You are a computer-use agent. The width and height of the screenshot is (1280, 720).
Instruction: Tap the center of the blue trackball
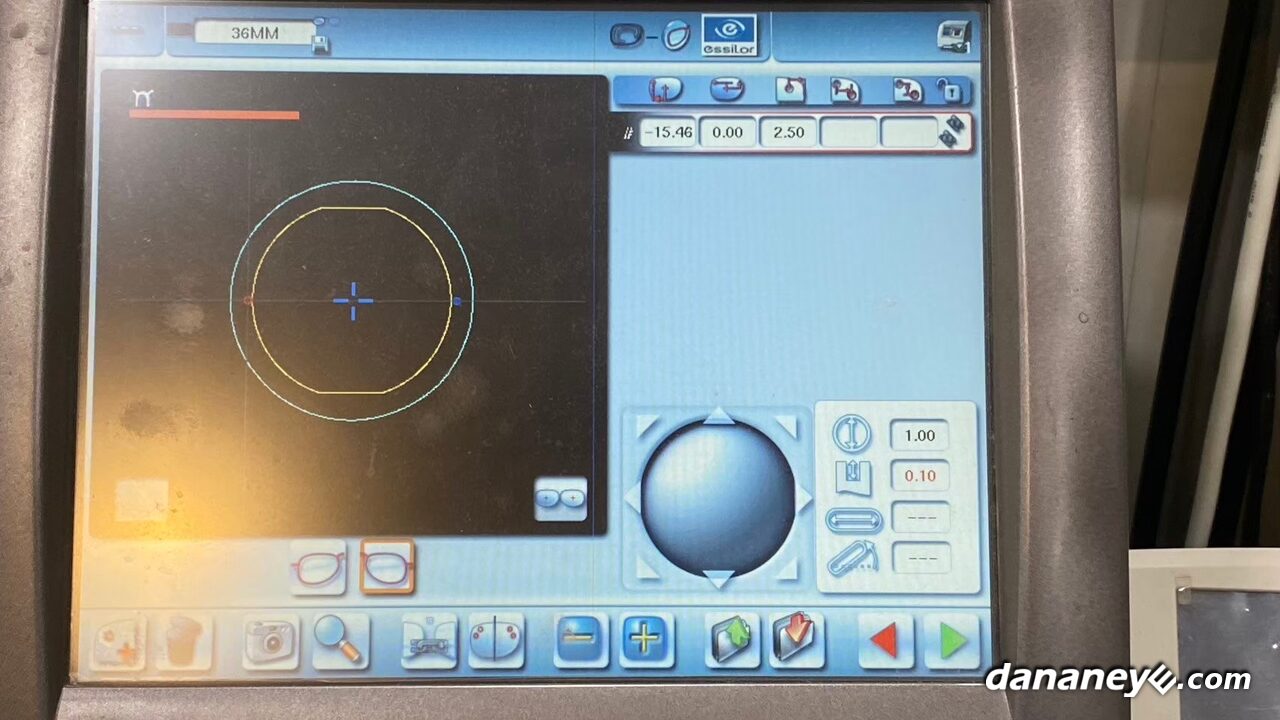718,497
